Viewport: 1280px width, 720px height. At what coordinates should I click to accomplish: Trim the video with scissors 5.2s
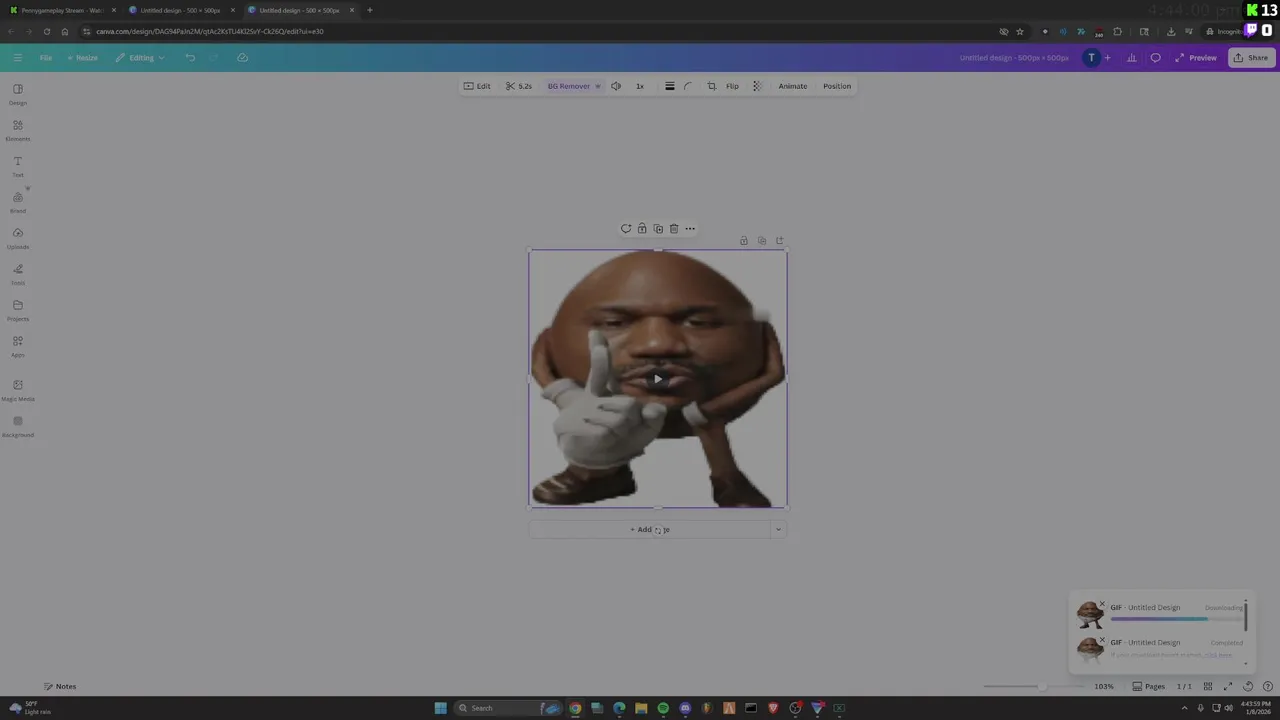click(519, 86)
